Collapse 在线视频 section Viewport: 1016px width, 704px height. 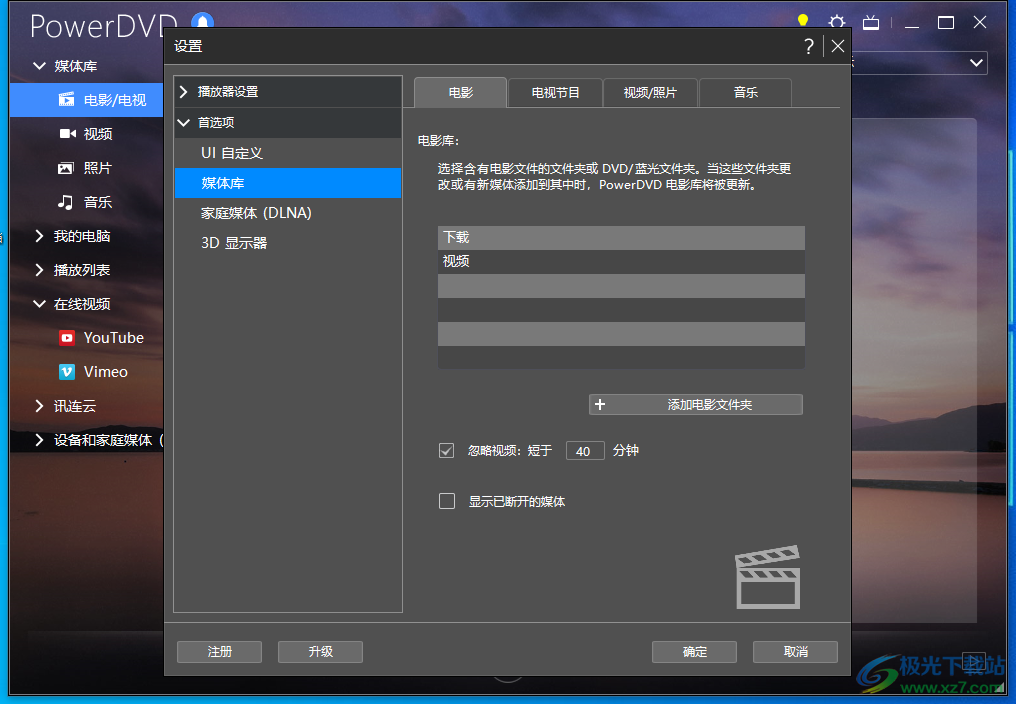[40, 303]
